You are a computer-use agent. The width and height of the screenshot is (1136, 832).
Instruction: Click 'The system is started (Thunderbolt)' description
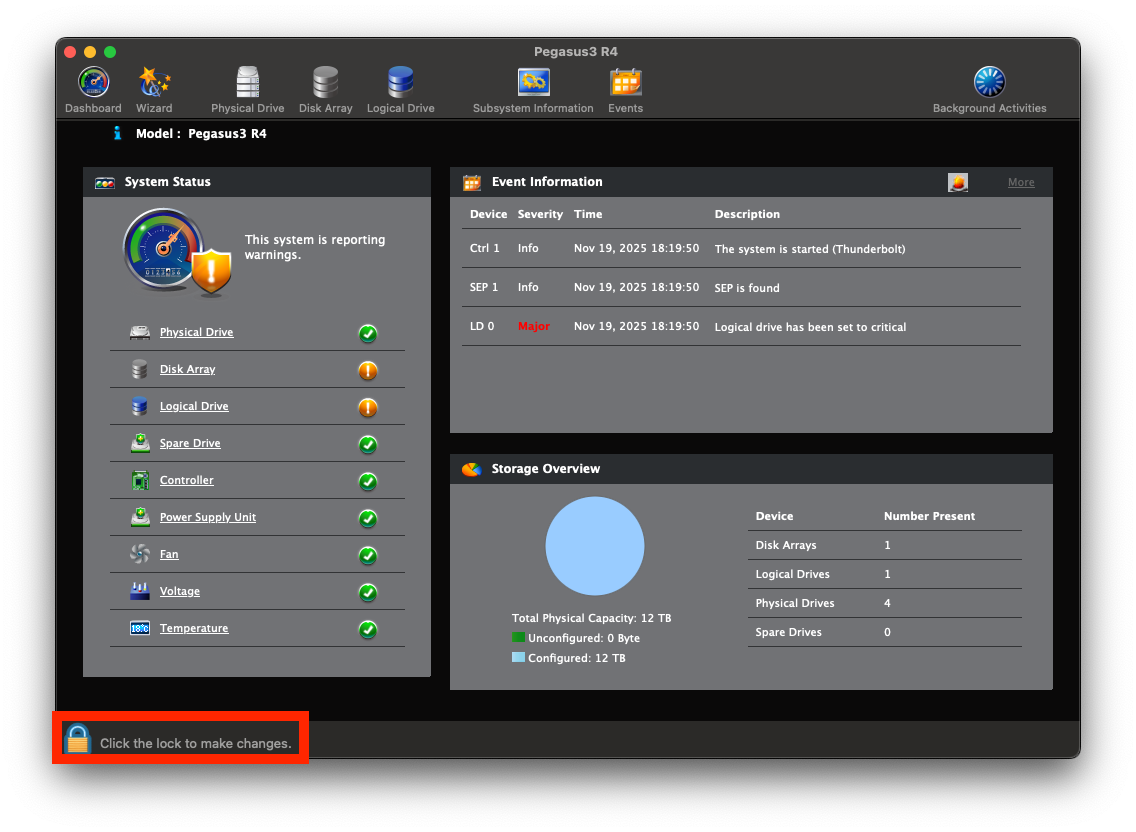click(x=809, y=249)
